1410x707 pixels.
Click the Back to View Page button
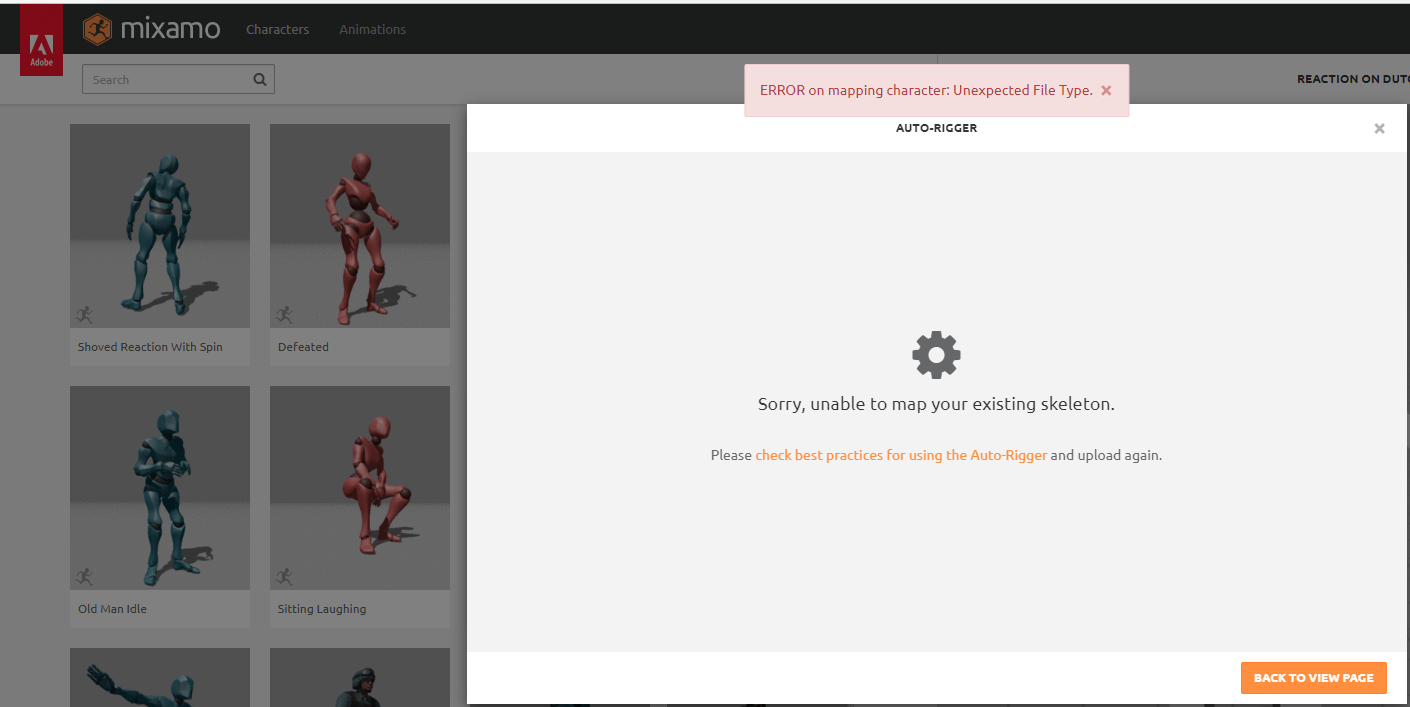tap(1314, 678)
